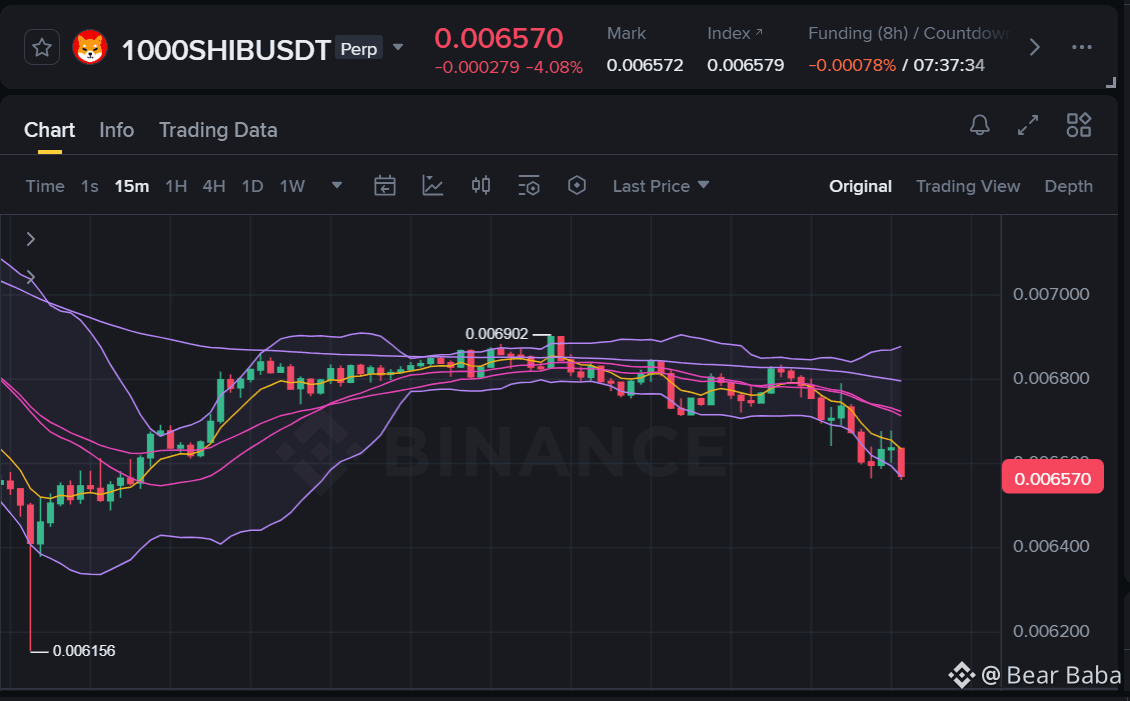Open the layout grid customization icon
The width and height of the screenshot is (1130, 701).
1079,125
